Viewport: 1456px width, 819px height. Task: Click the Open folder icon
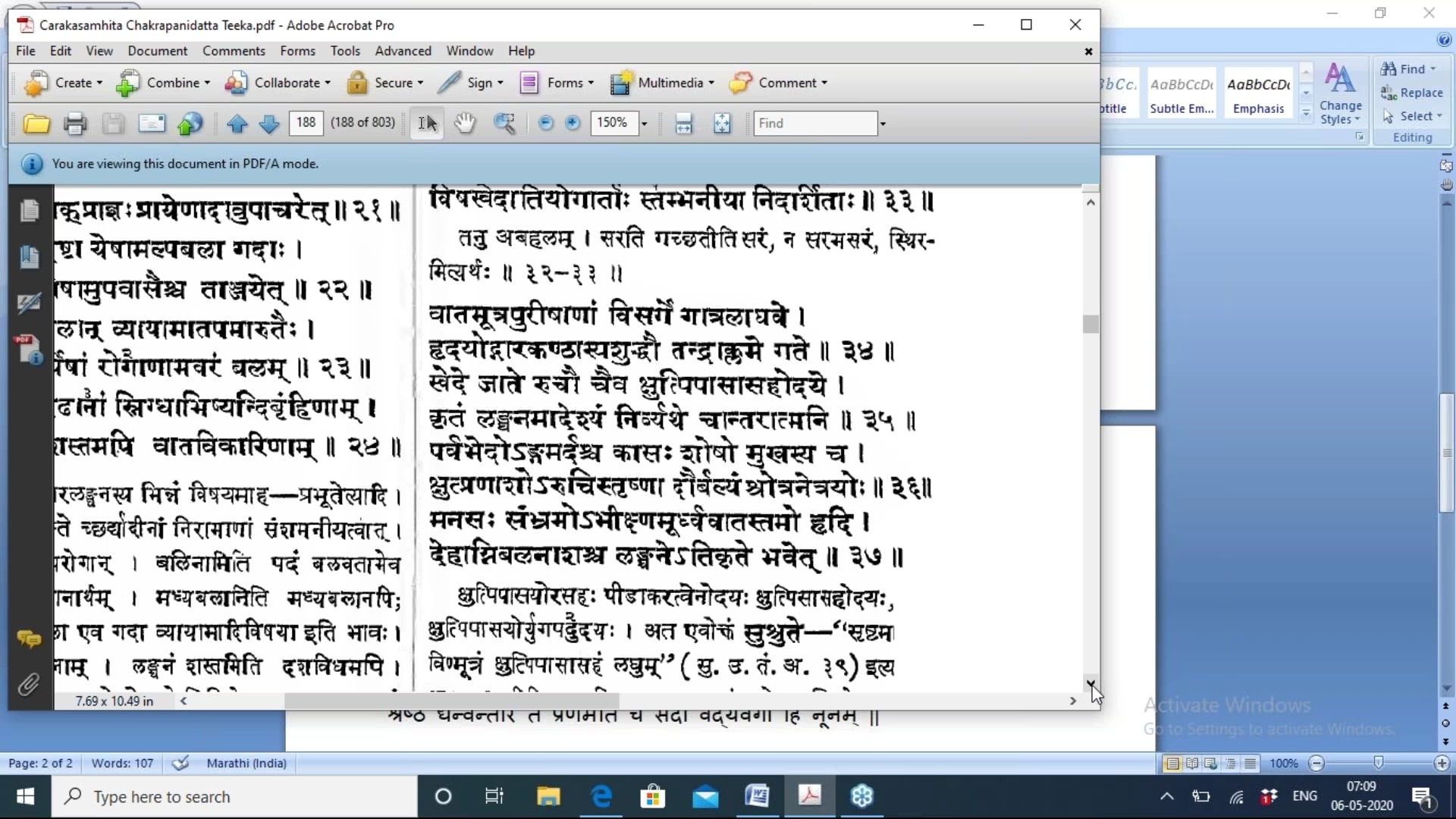[36, 124]
